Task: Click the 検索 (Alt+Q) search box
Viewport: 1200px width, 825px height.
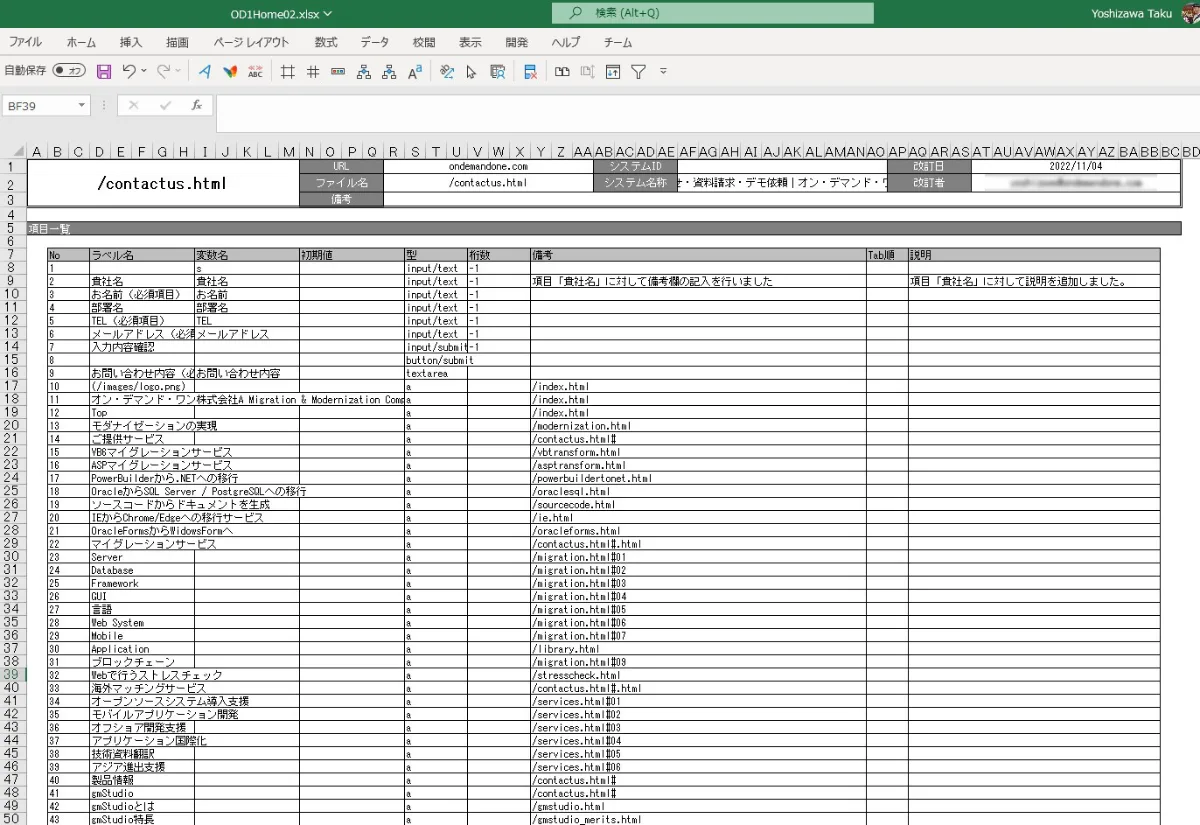Action: click(x=712, y=13)
